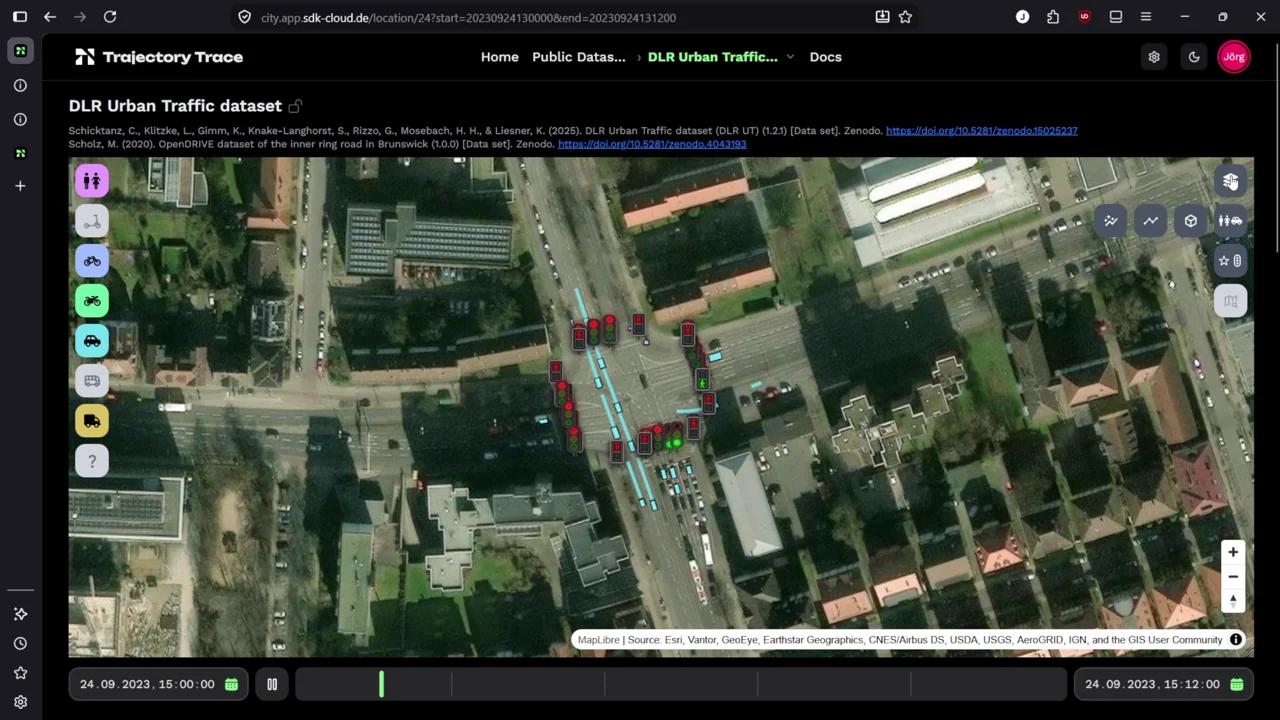Click the layer interaction hand icon
The width and height of the screenshot is (1280, 720).
(1230, 181)
